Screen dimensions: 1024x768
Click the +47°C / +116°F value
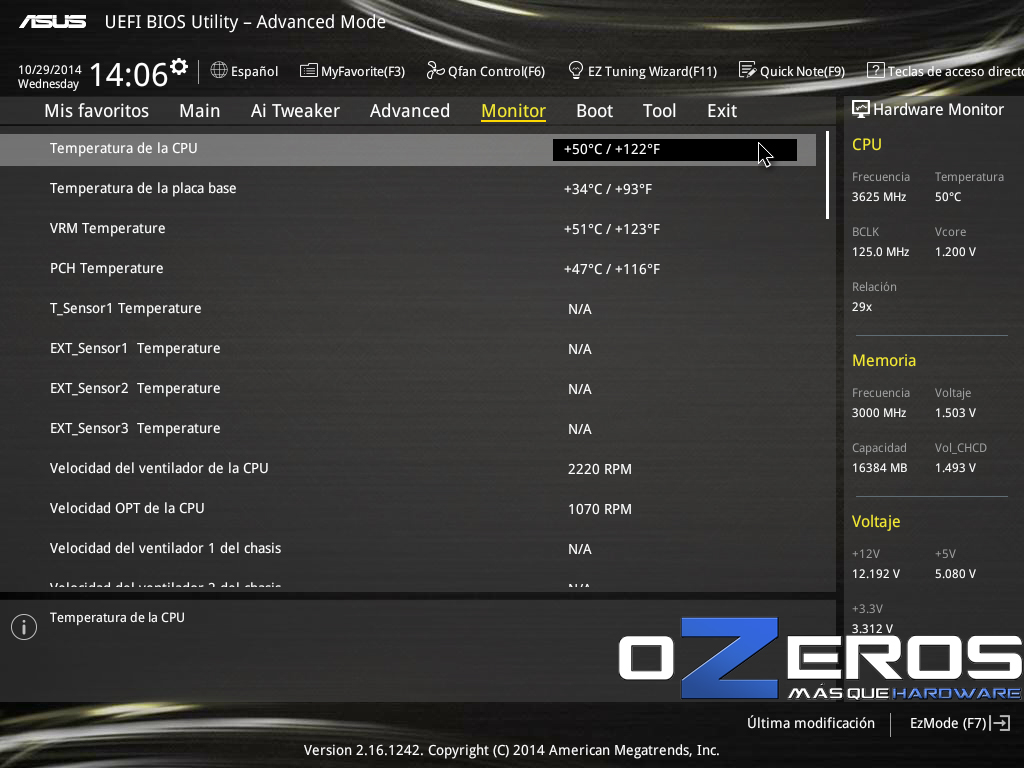click(612, 269)
